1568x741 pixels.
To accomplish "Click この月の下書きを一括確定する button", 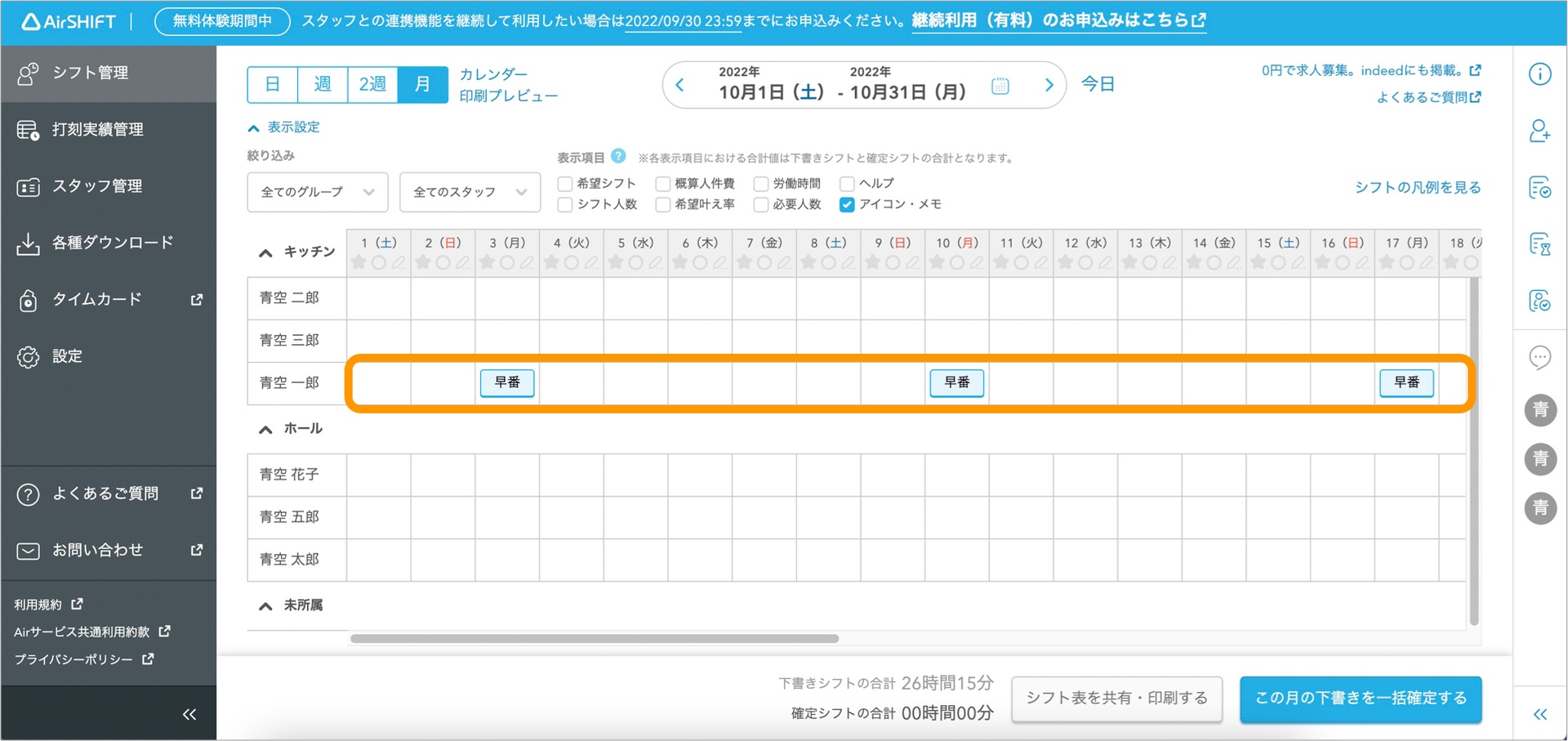I will click(1360, 699).
